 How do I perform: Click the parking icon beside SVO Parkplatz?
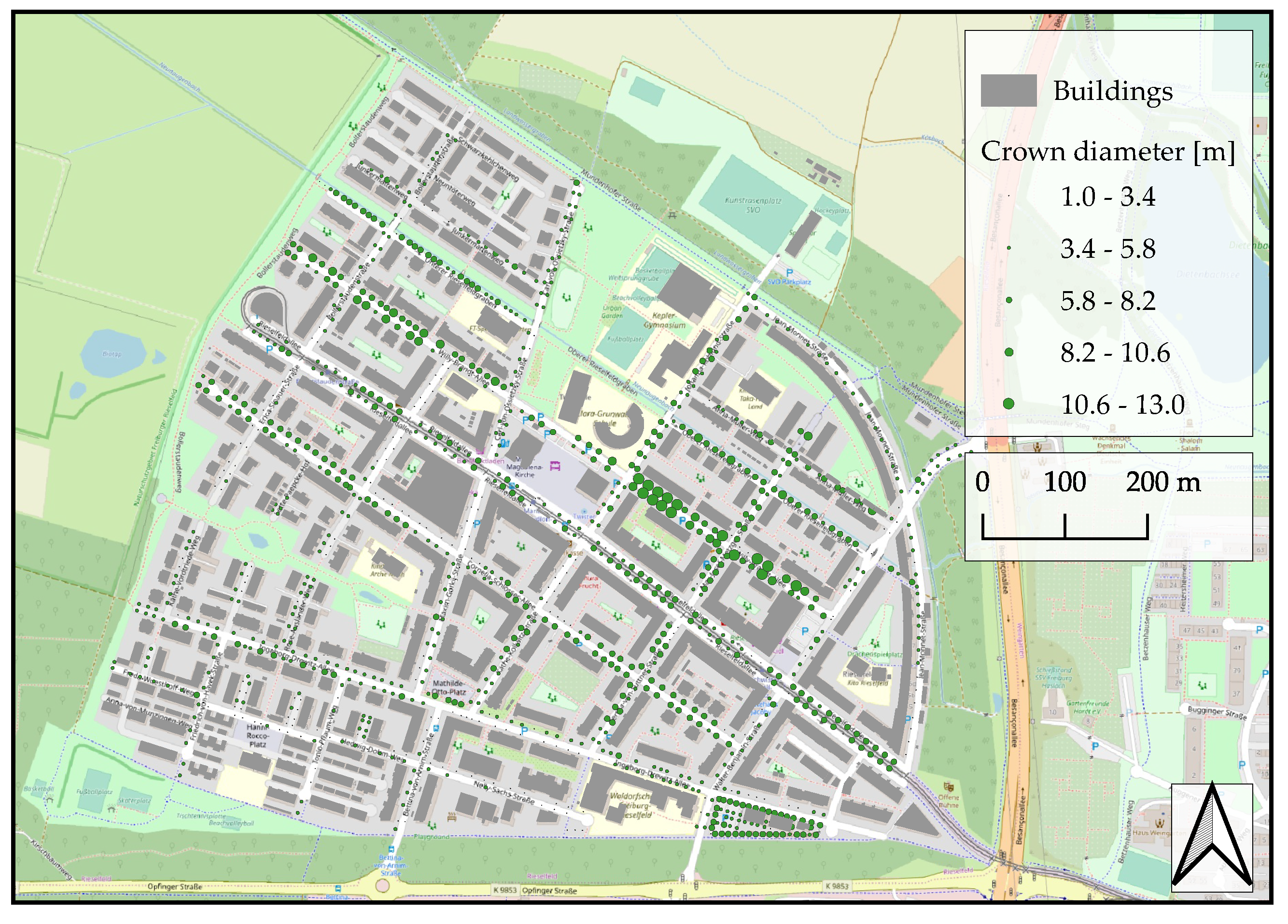[789, 273]
